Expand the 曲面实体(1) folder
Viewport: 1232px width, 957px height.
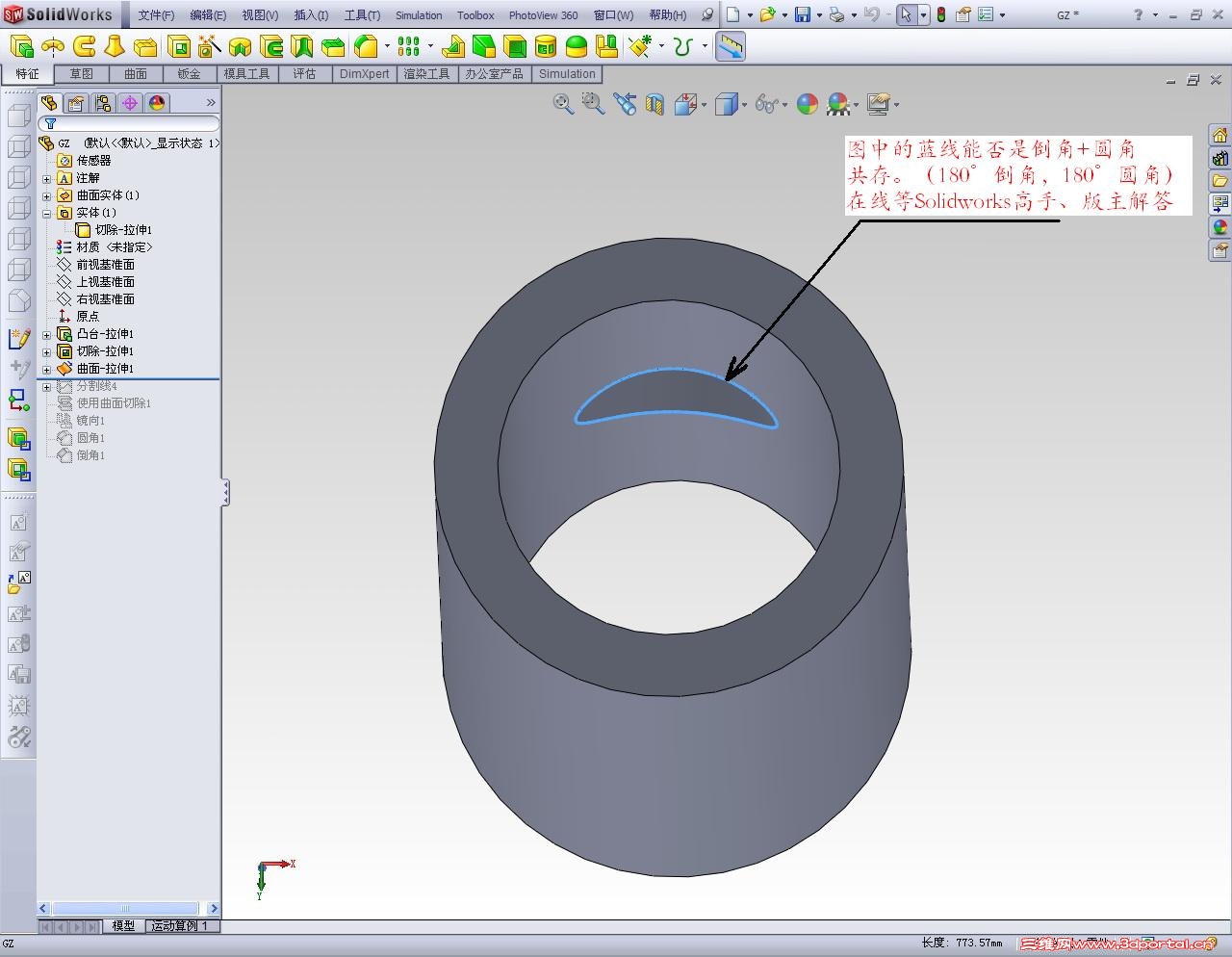pyautogui.click(x=46, y=195)
